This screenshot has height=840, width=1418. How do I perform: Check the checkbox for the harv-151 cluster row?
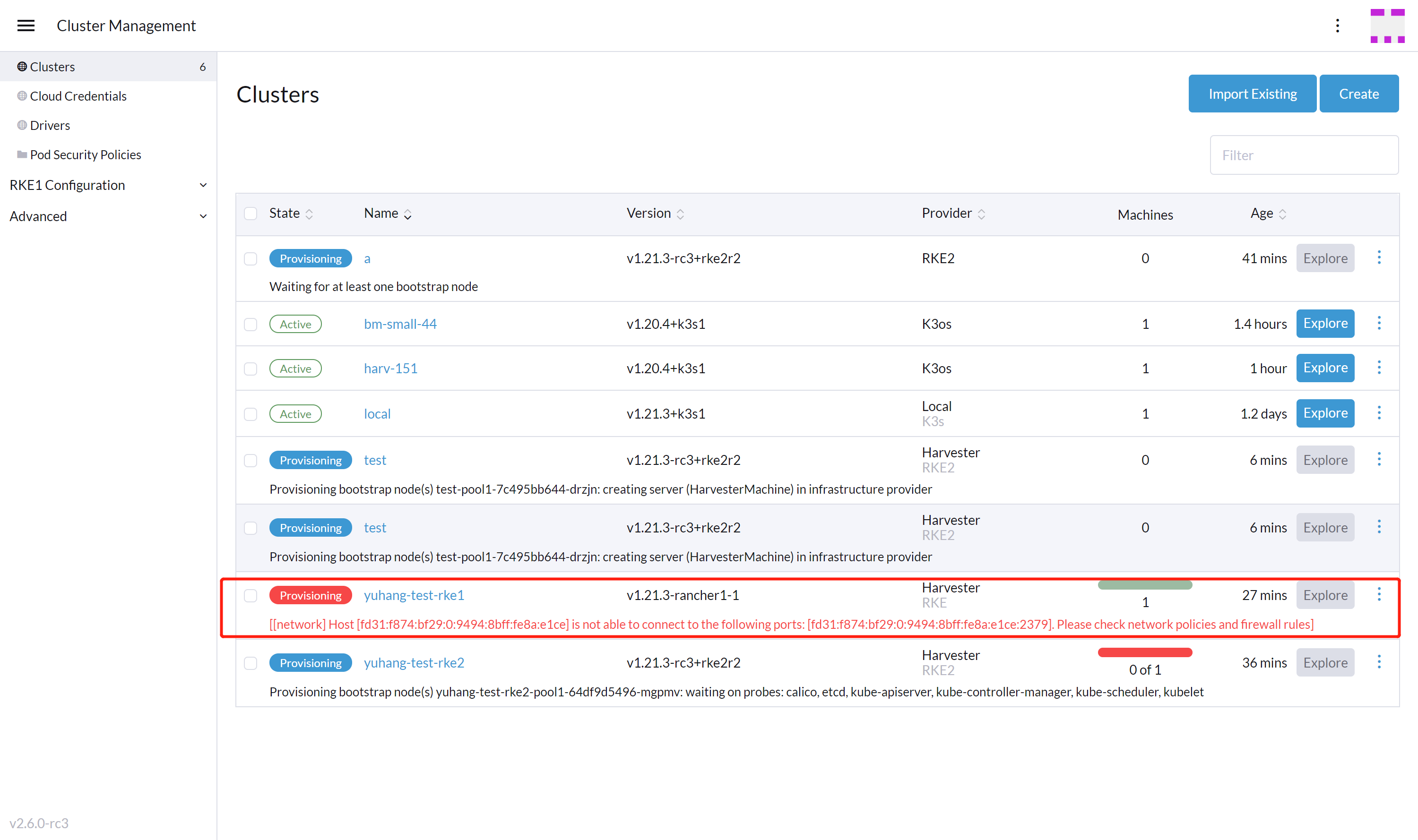pyautogui.click(x=251, y=369)
